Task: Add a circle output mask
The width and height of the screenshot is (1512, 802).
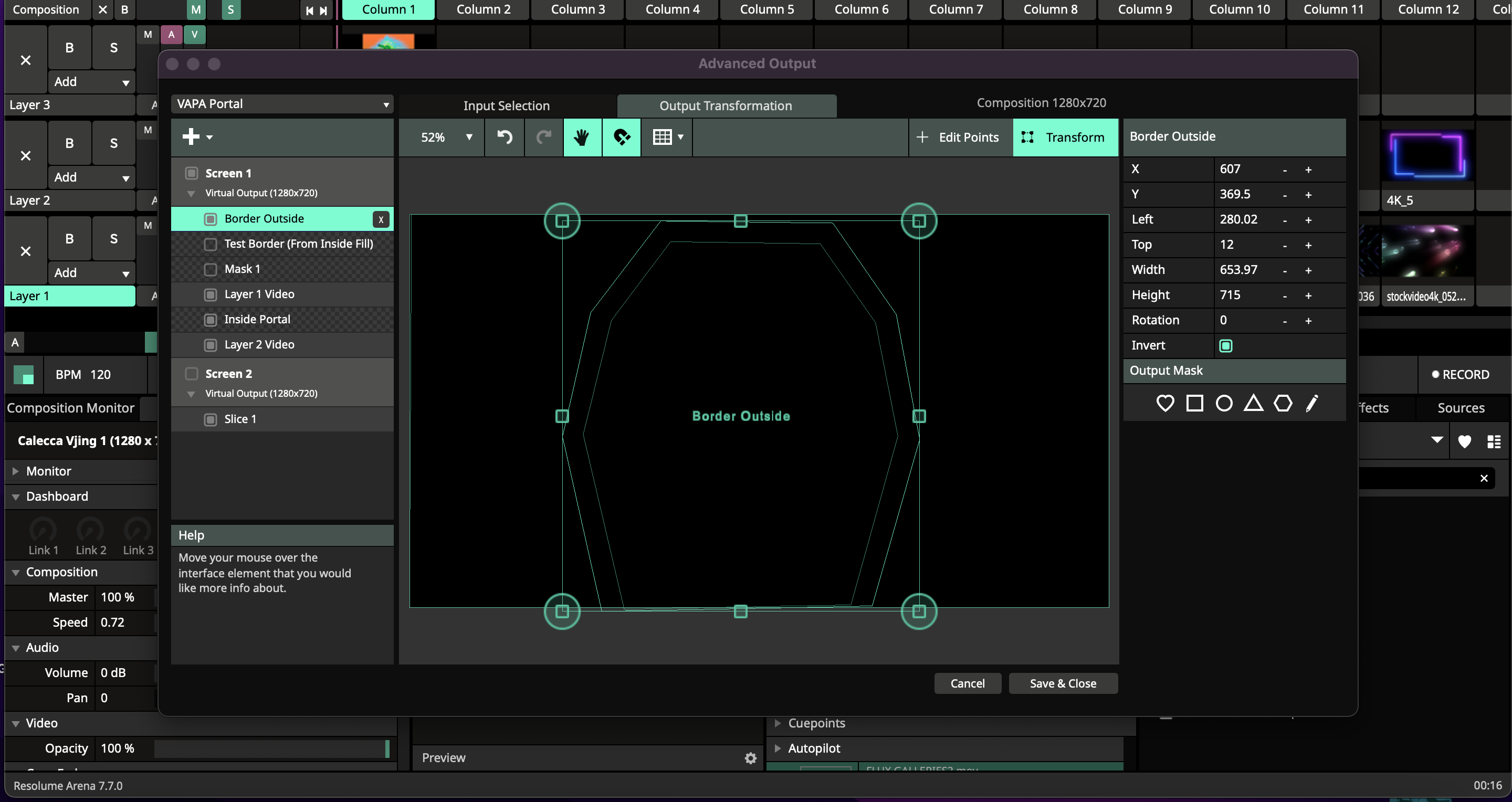Action: pos(1224,403)
